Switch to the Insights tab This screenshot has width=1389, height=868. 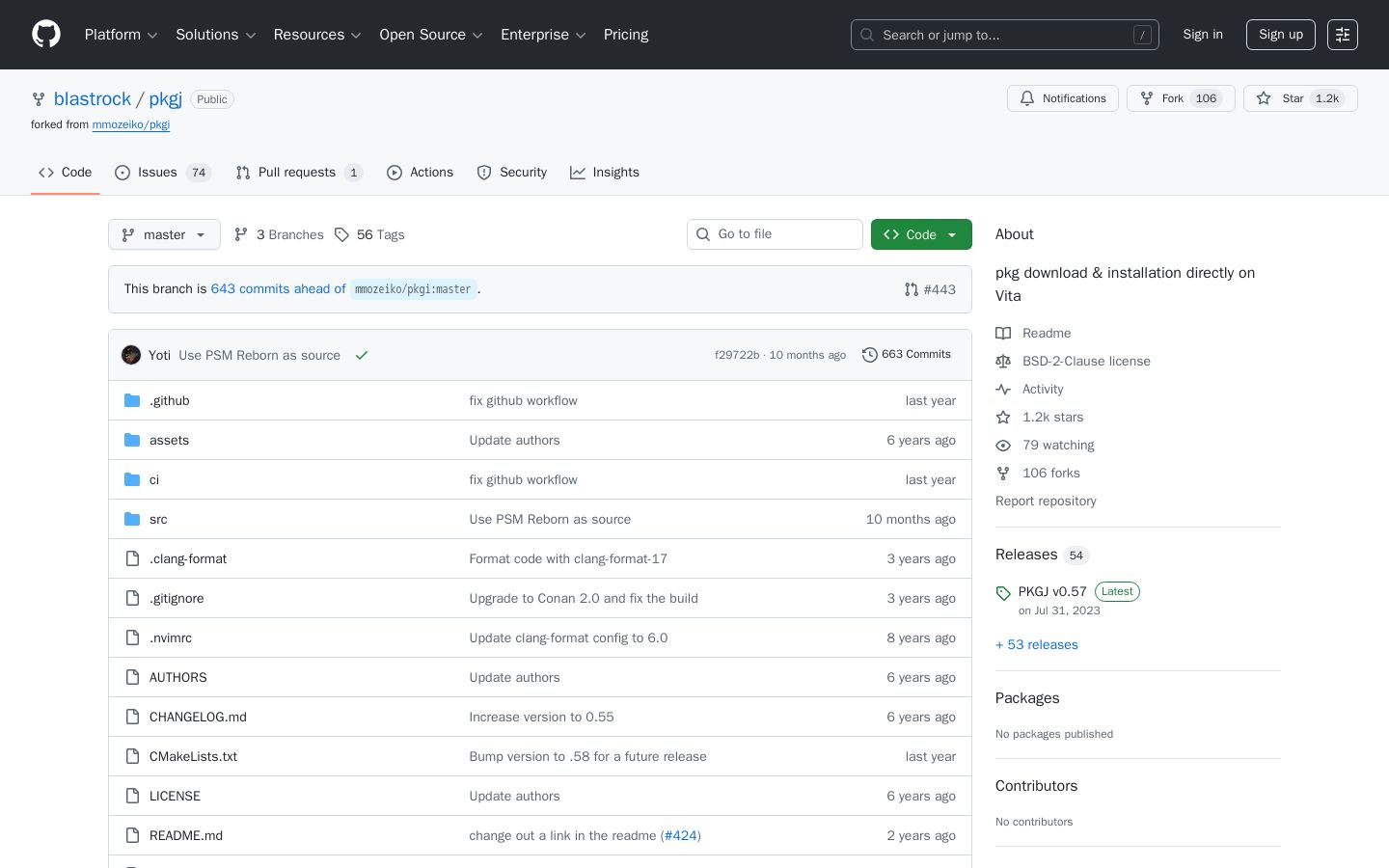click(x=605, y=173)
